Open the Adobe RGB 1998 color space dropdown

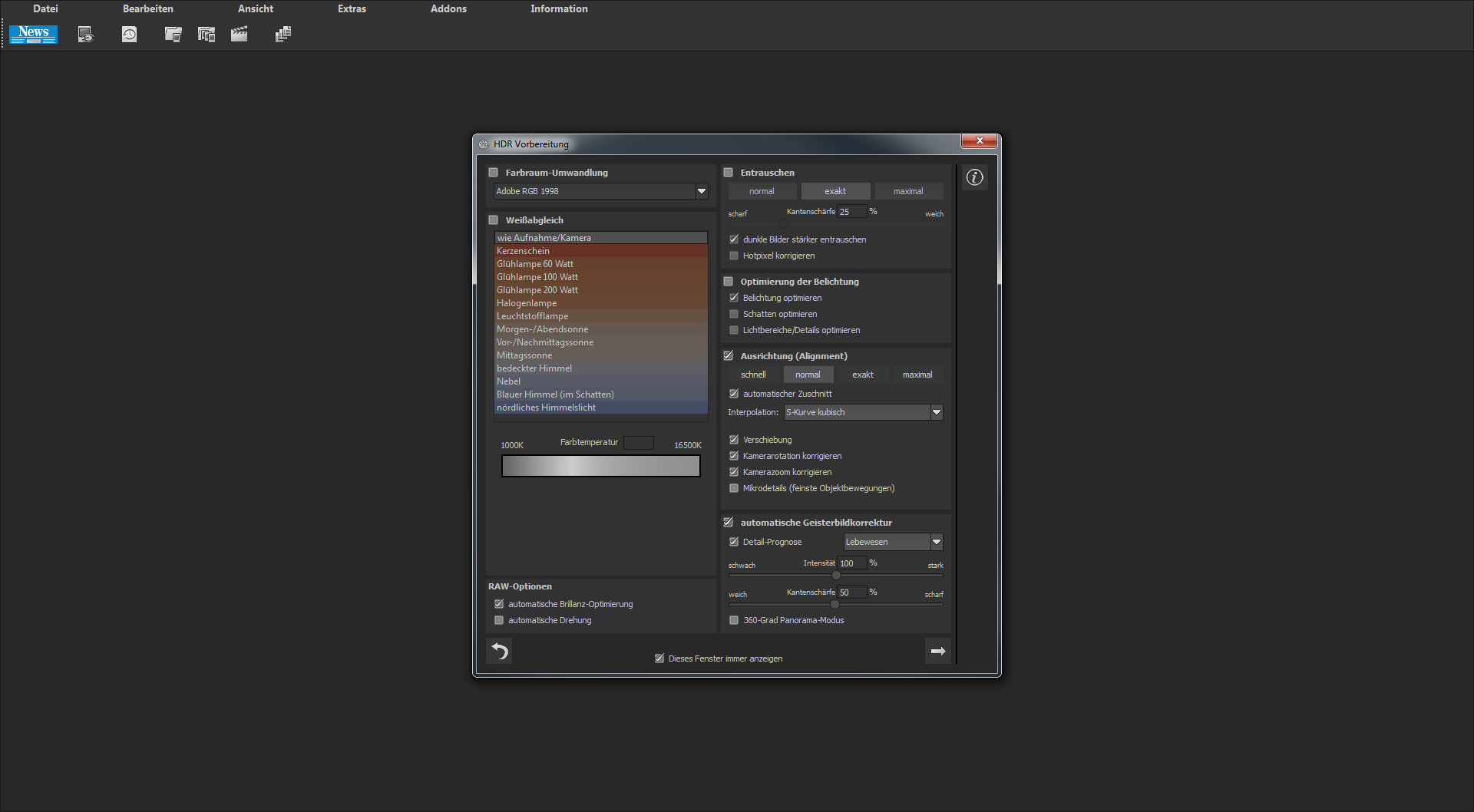[600, 191]
